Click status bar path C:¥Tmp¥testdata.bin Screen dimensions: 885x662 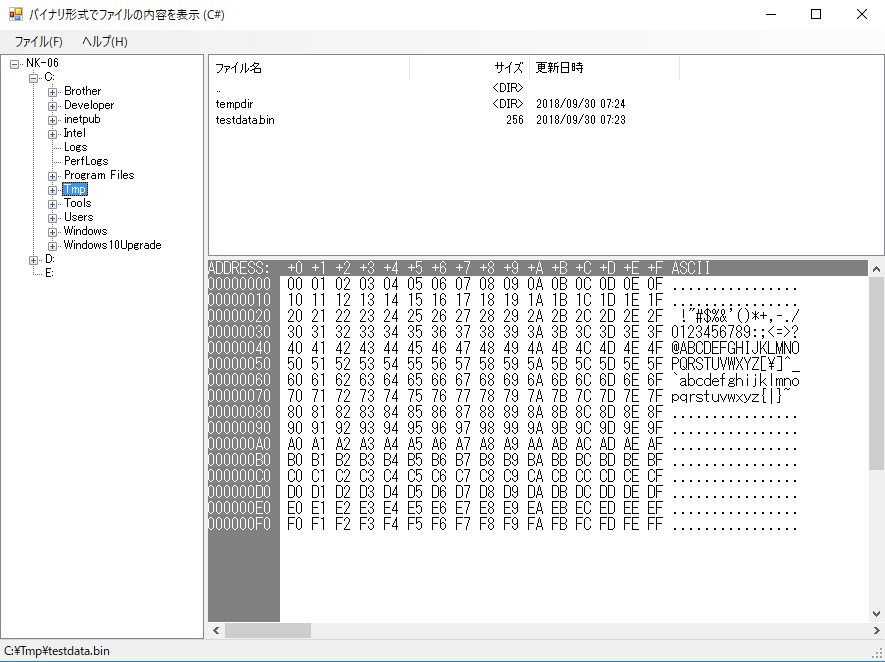tap(57, 651)
